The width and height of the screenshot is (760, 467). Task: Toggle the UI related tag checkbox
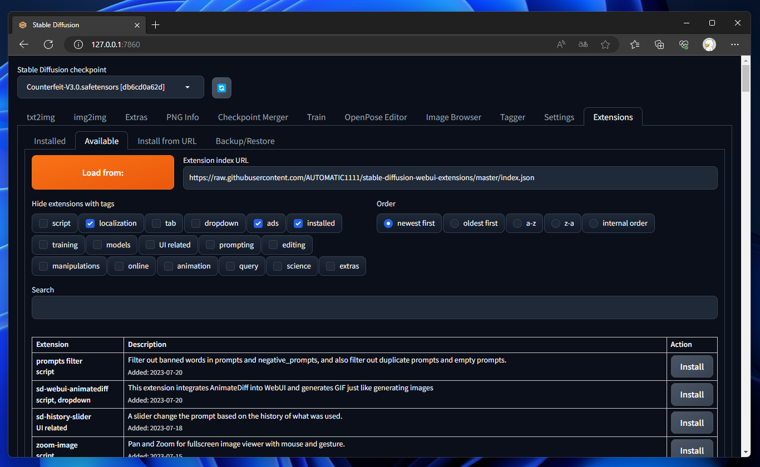150,245
